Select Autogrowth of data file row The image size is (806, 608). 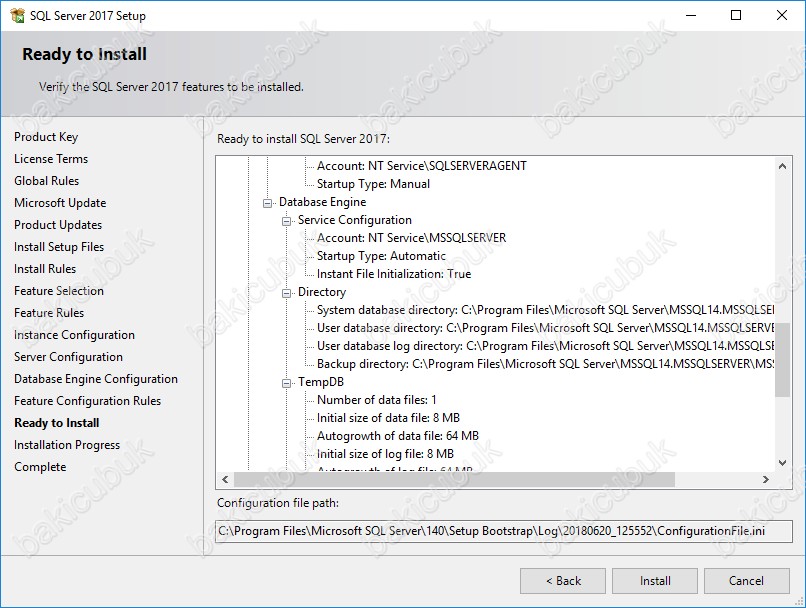[398, 436]
